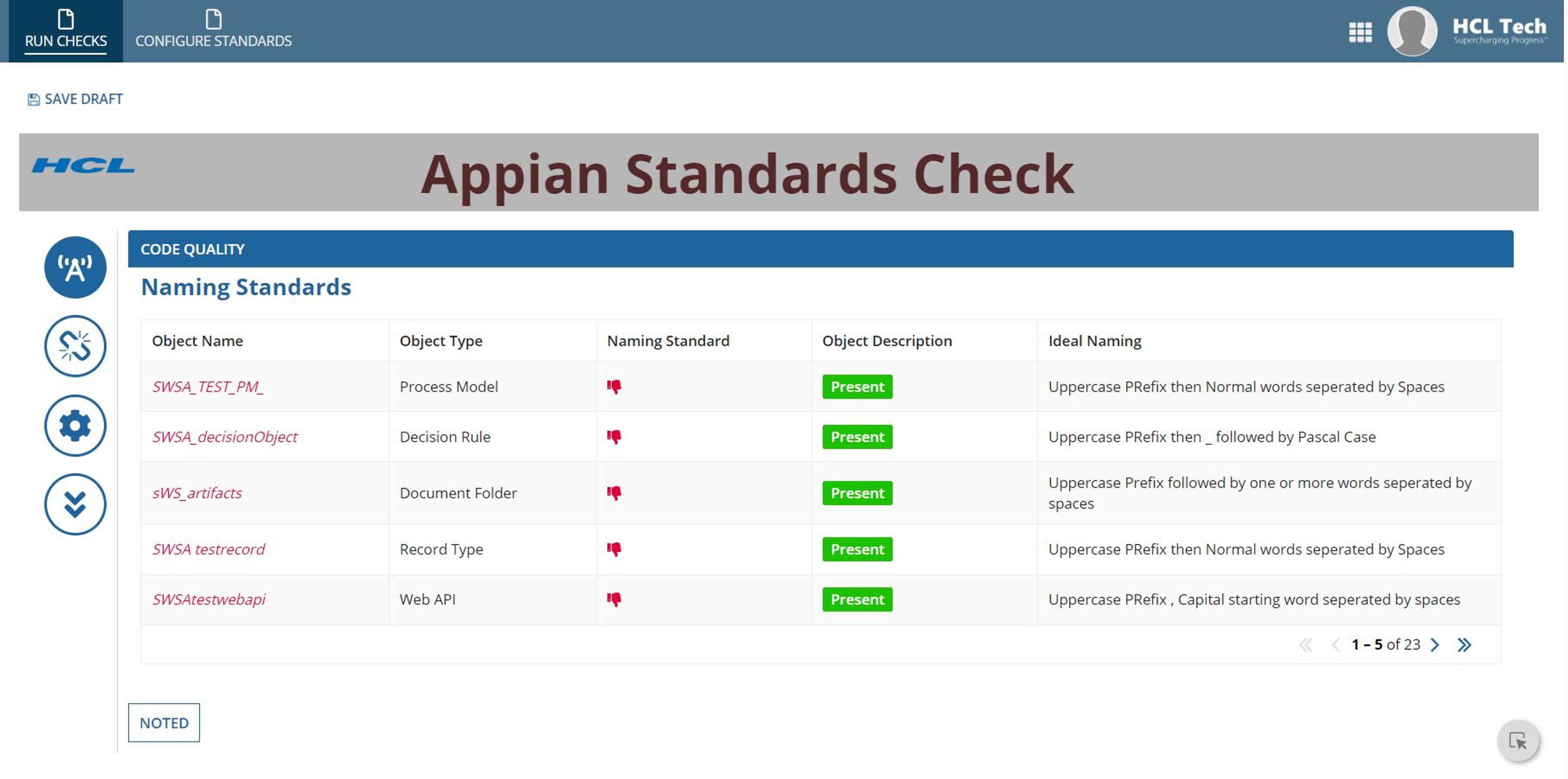The width and height of the screenshot is (1568, 779).
Task: Click thumbs-down icon in Web API row
Action: [614, 599]
